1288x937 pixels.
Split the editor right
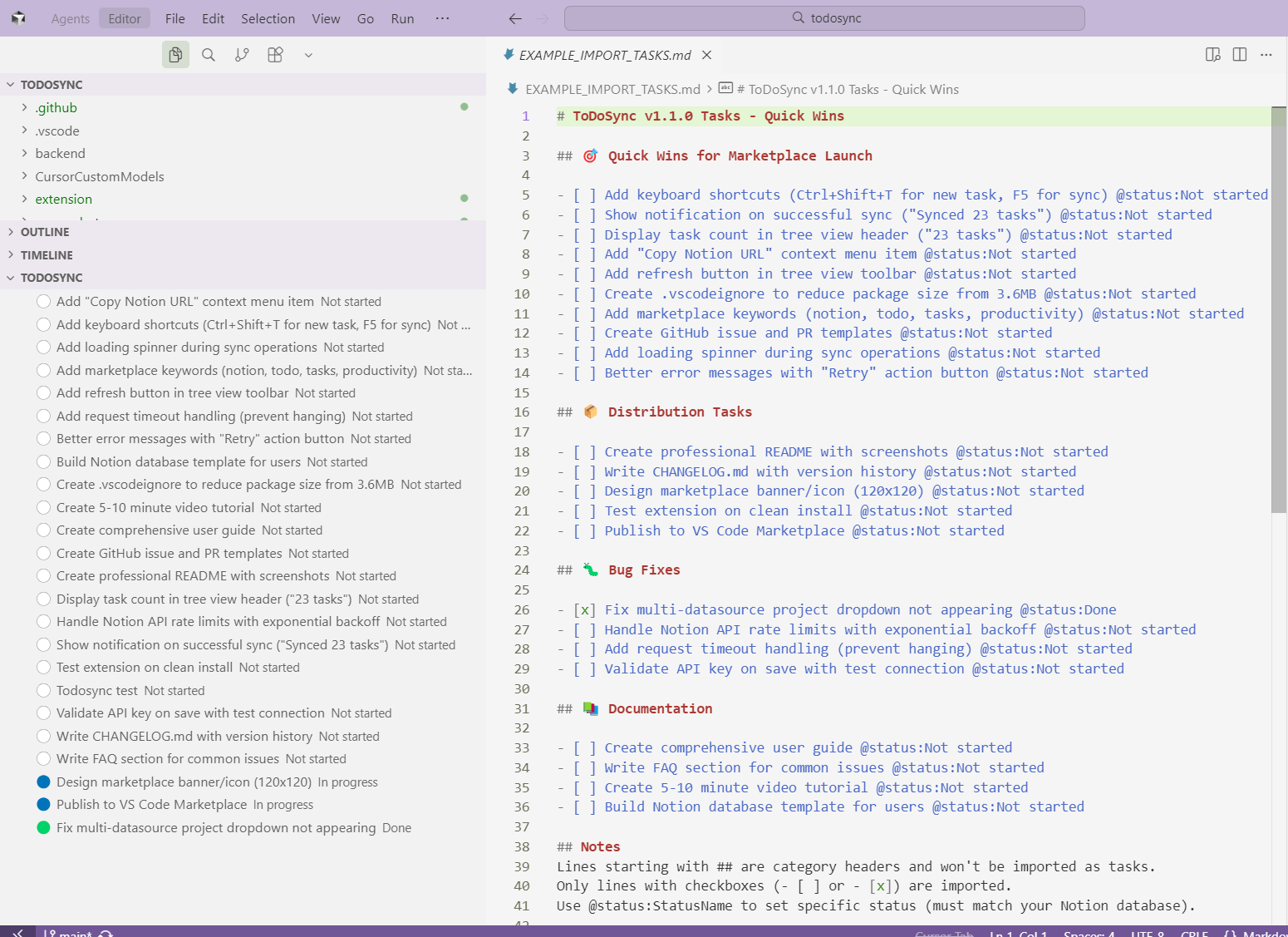pos(1240,55)
